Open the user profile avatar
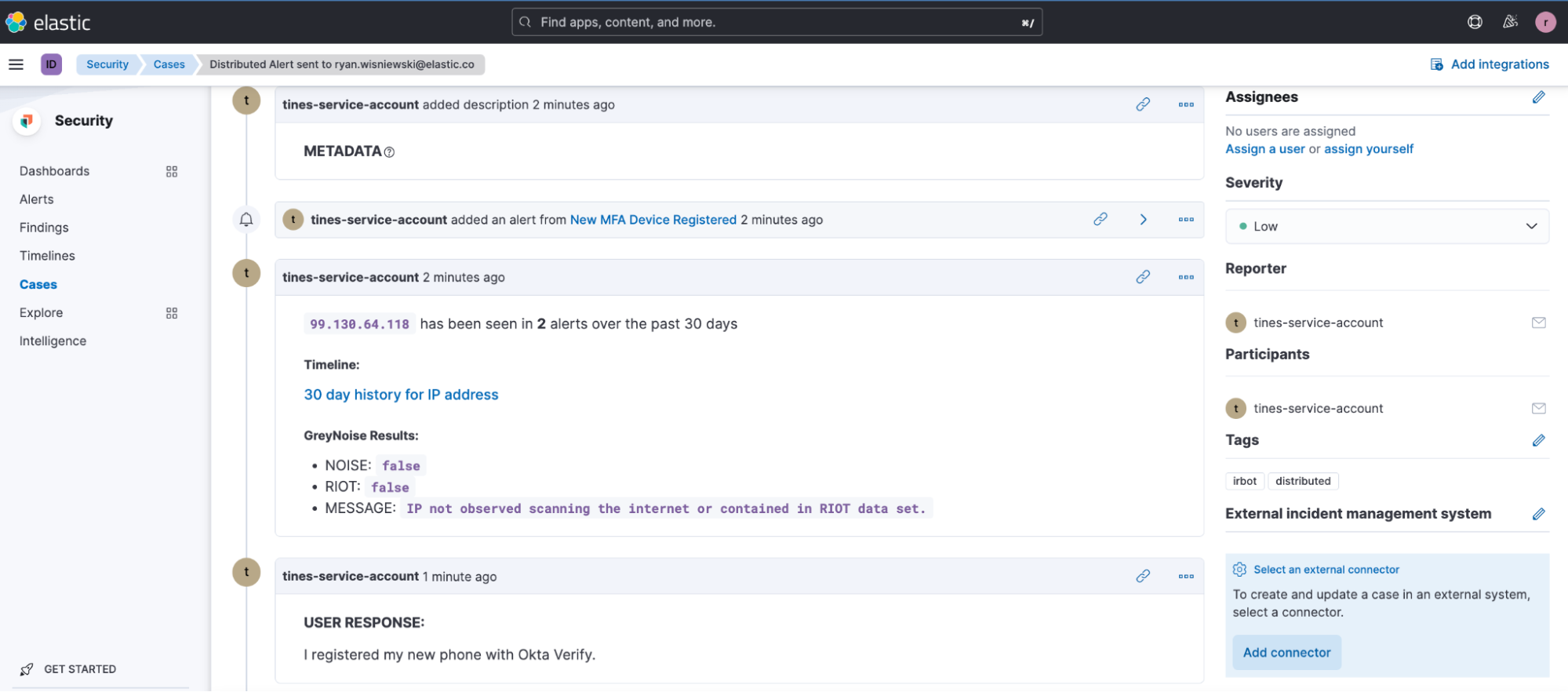1568x692 pixels. click(1545, 22)
